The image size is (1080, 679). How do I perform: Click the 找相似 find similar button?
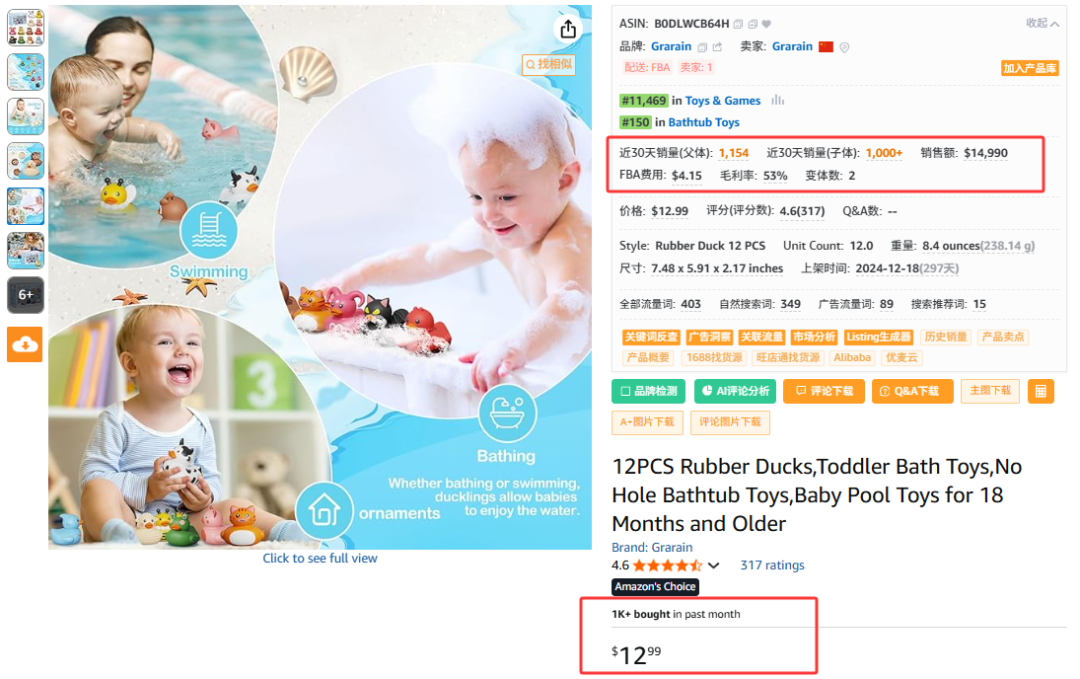(x=549, y=64)
